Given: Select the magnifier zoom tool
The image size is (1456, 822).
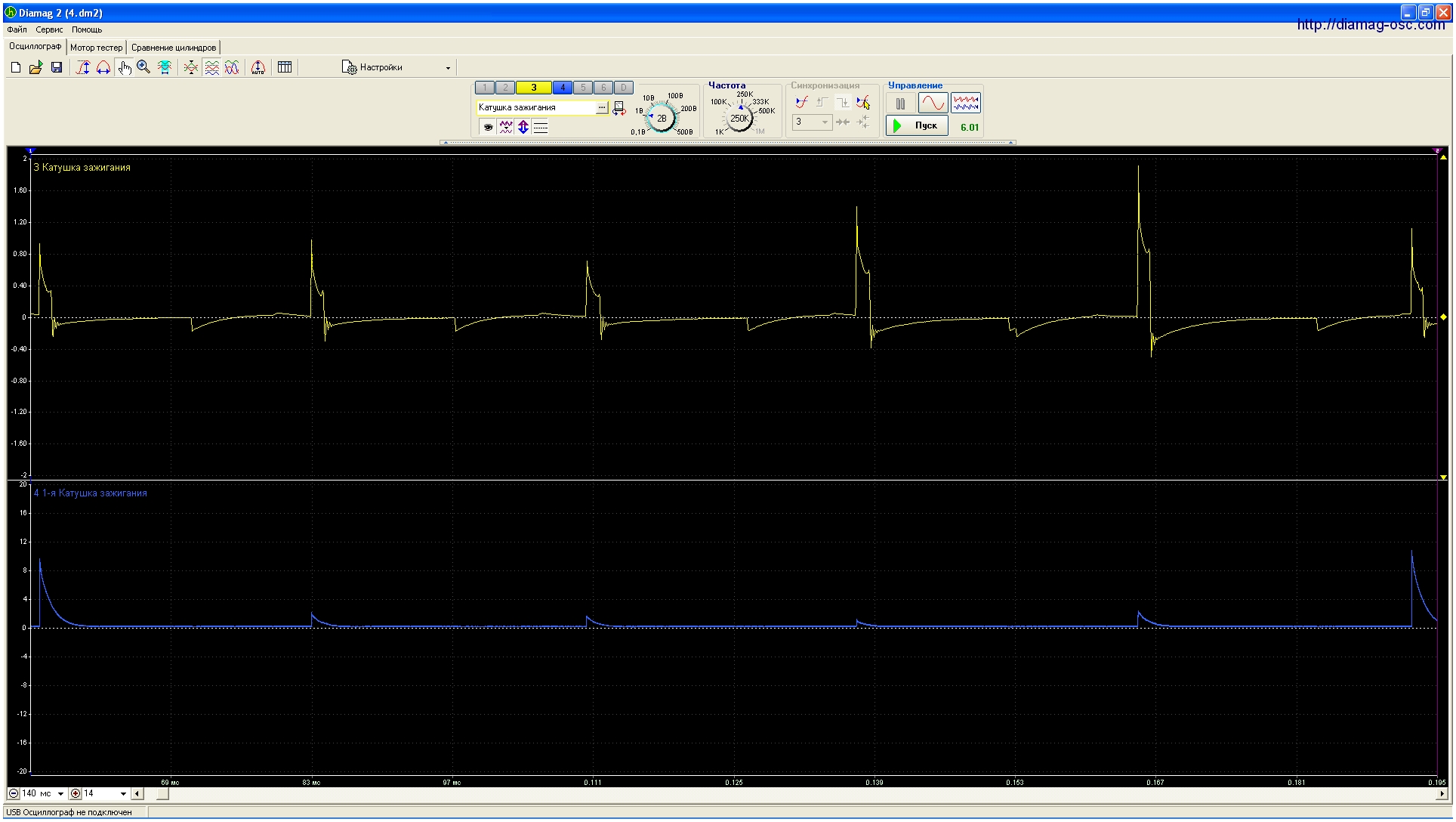Looking at the screenshot, I should coord(143,68).
